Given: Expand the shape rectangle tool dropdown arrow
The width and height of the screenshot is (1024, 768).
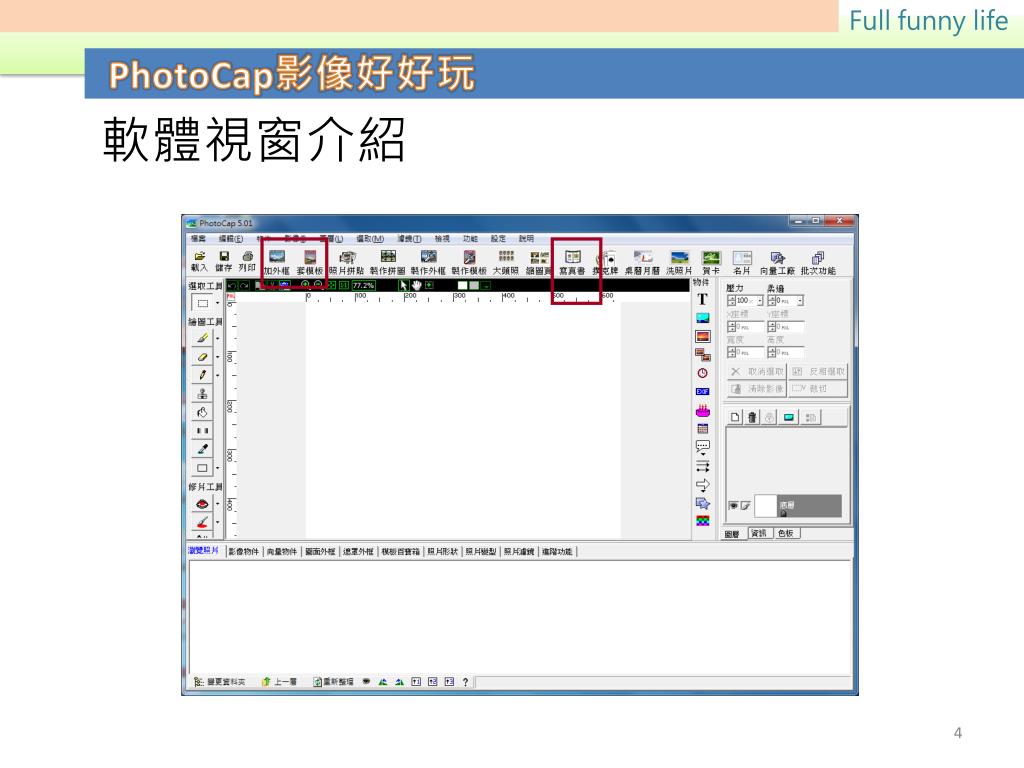Looking at the screenshot, I should [217, 468].
